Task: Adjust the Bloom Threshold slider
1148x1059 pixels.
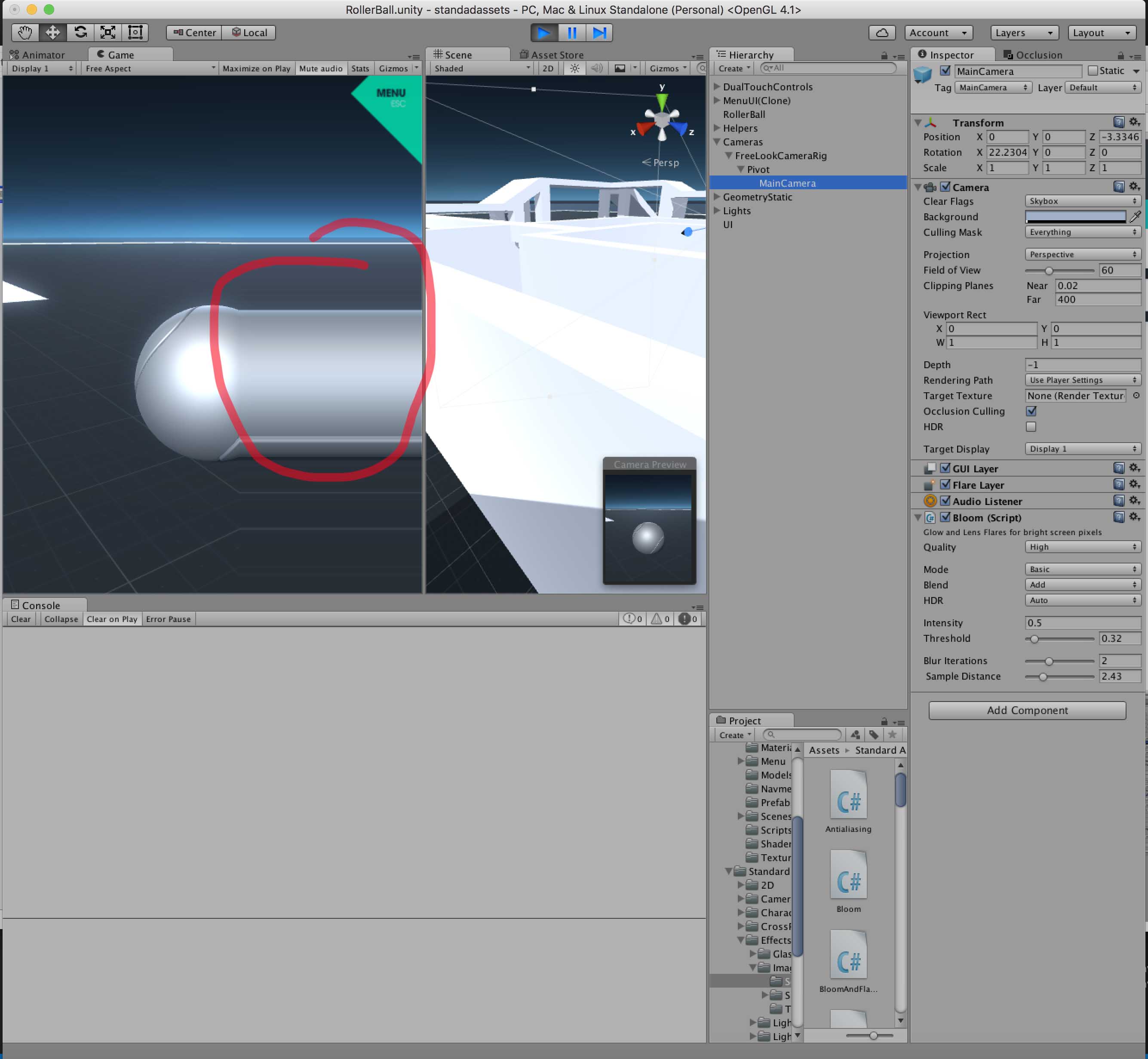Action: [1059, 638]
